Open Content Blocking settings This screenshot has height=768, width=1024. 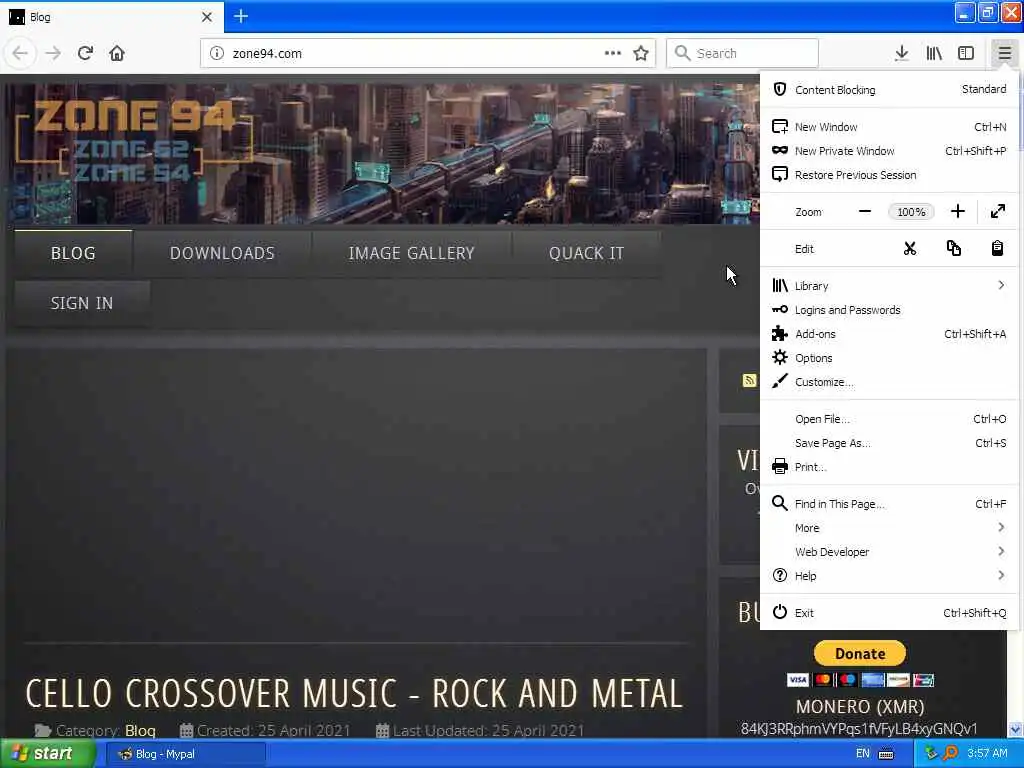(889, 89)
